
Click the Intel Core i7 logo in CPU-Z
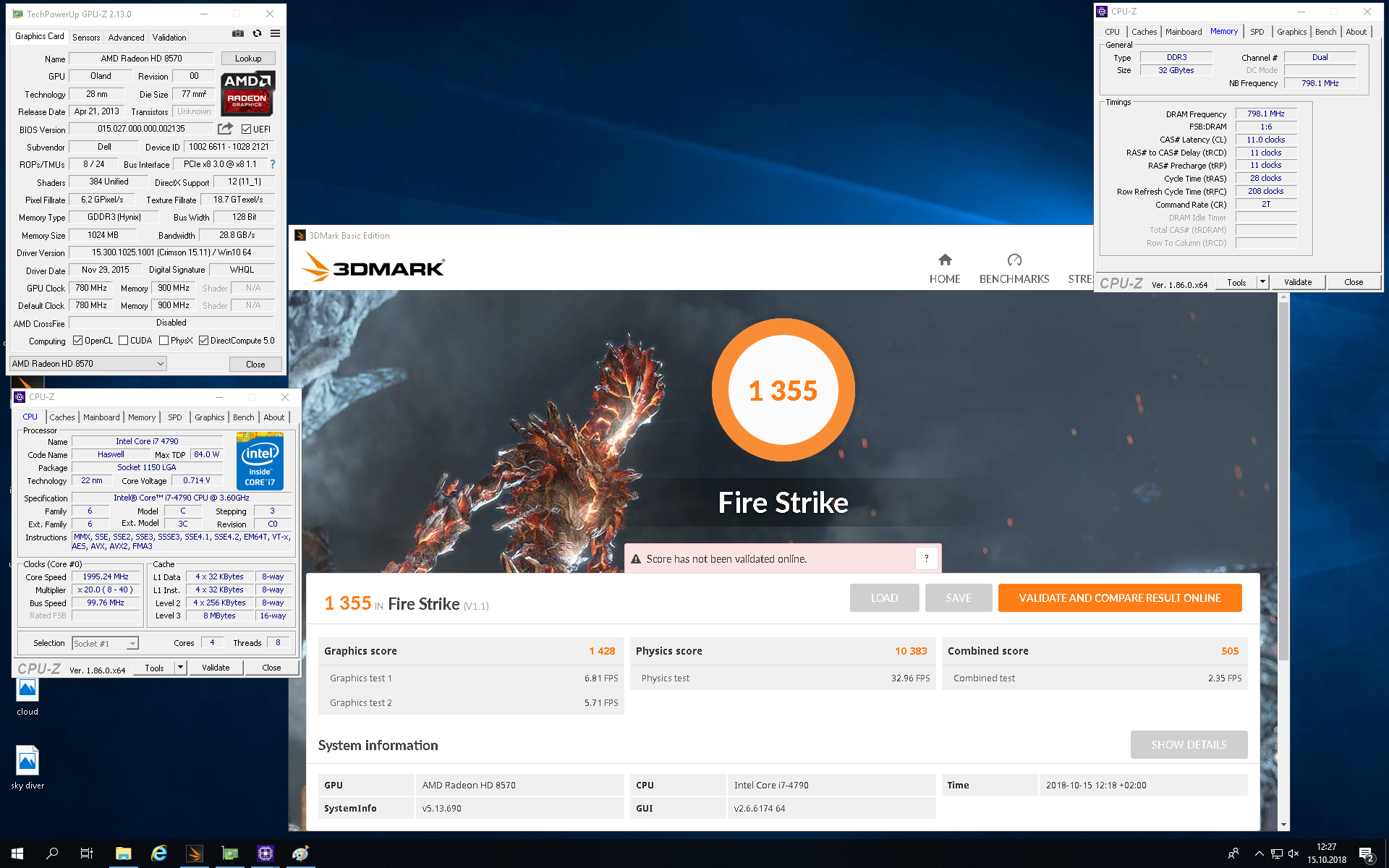pos(260,461)
